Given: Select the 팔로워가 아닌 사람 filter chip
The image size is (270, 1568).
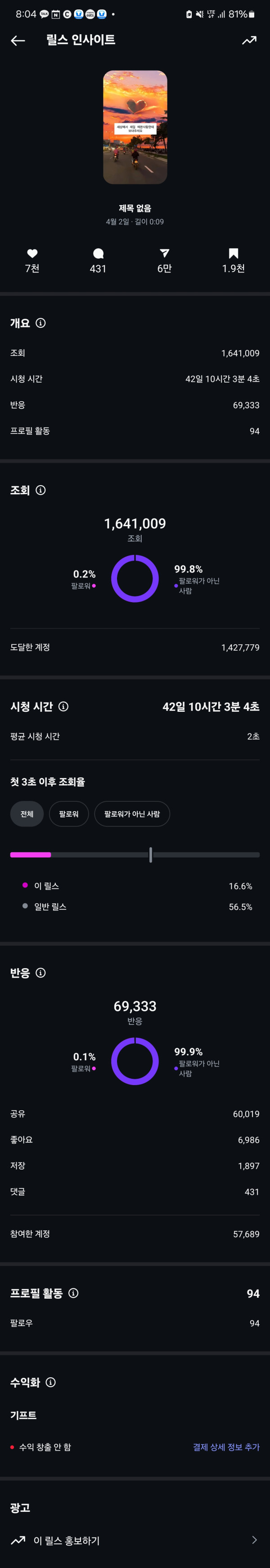Looking at the screenshot, I should coord(132,814).
